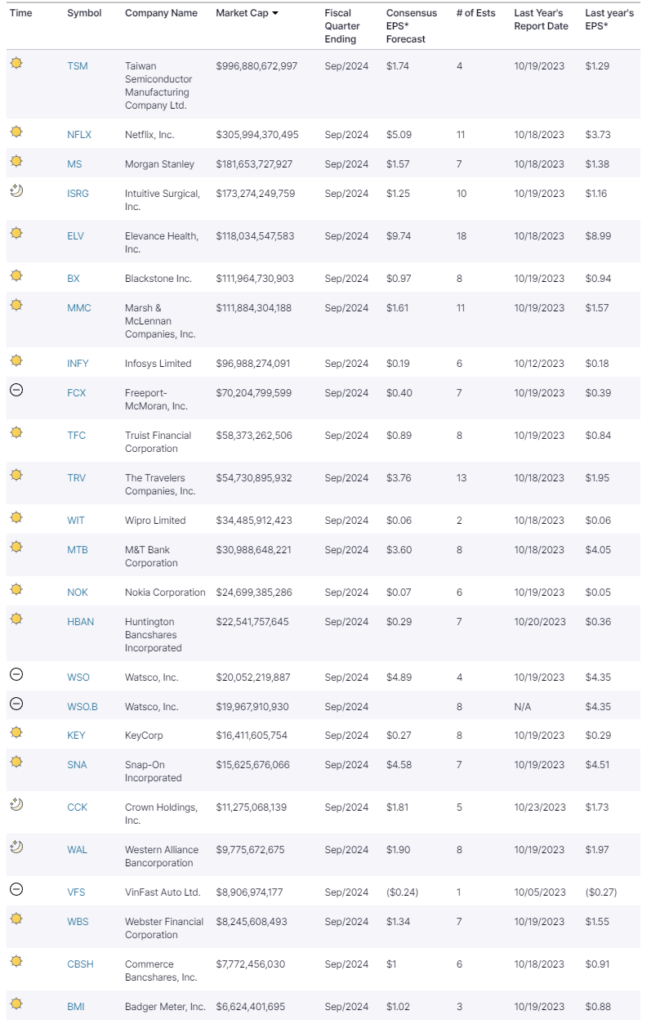Open the BX symbol link
This screenshot has height=1024, width=651.
pos(73,278)
